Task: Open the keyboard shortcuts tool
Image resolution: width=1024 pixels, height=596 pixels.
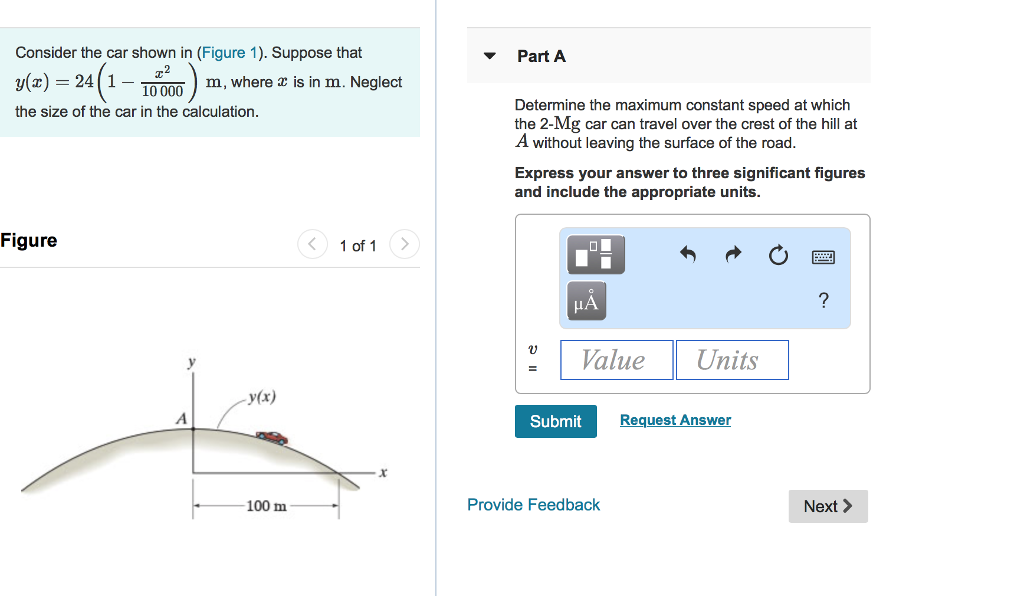Action: pyautogui.click(x=822, y=257)
